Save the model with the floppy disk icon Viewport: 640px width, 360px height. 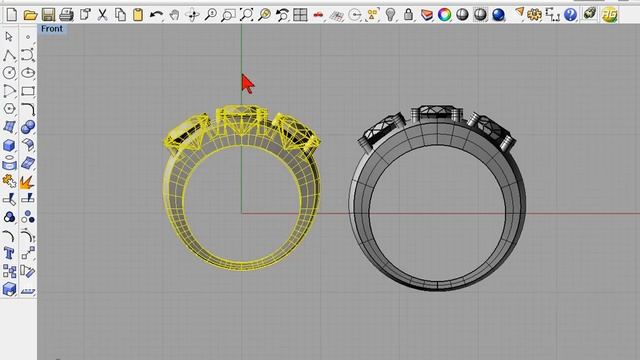pos(48,15)
